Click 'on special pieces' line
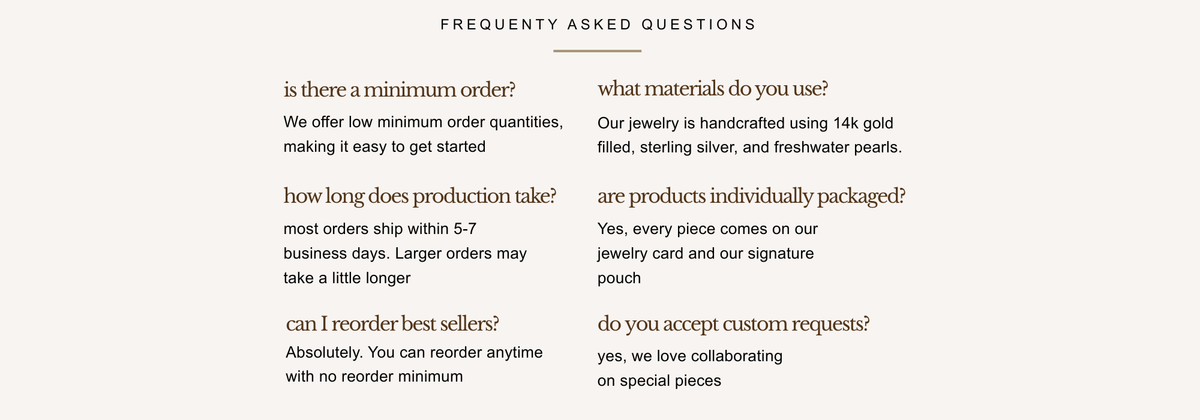 pyautogui.click(x=659, y=381)
